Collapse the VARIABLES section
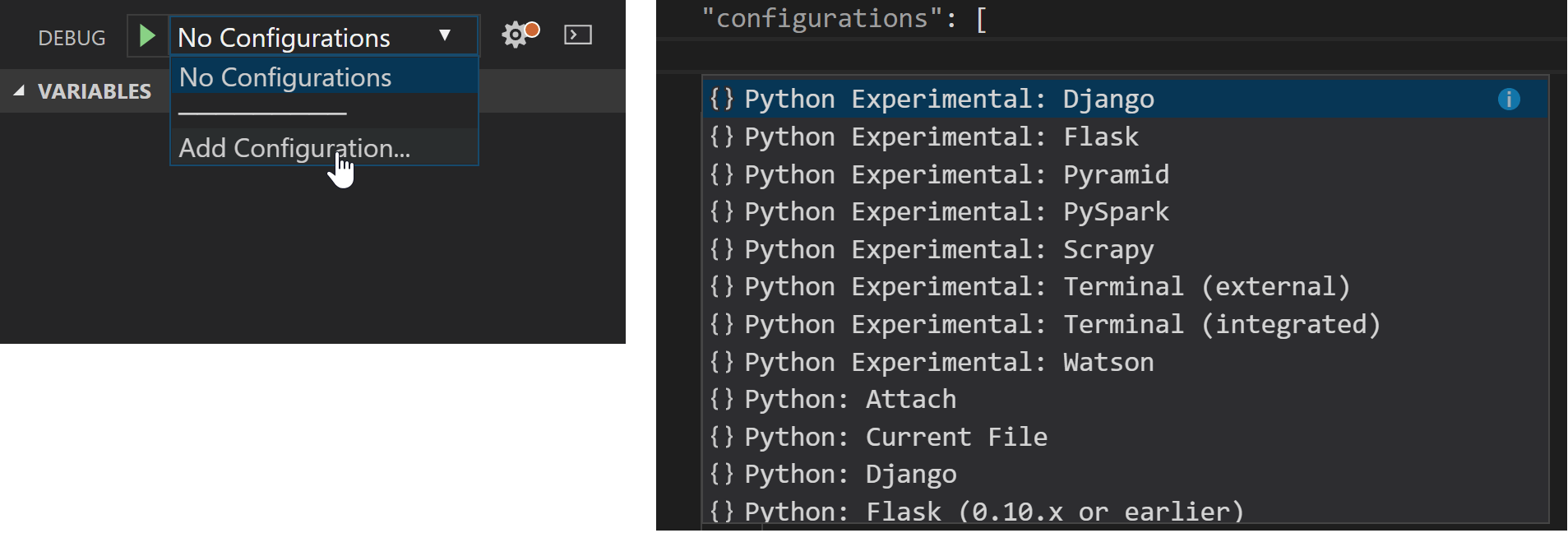Image resolution: width=1568 pixels, height=533 pixels. (x=19, y=91)
